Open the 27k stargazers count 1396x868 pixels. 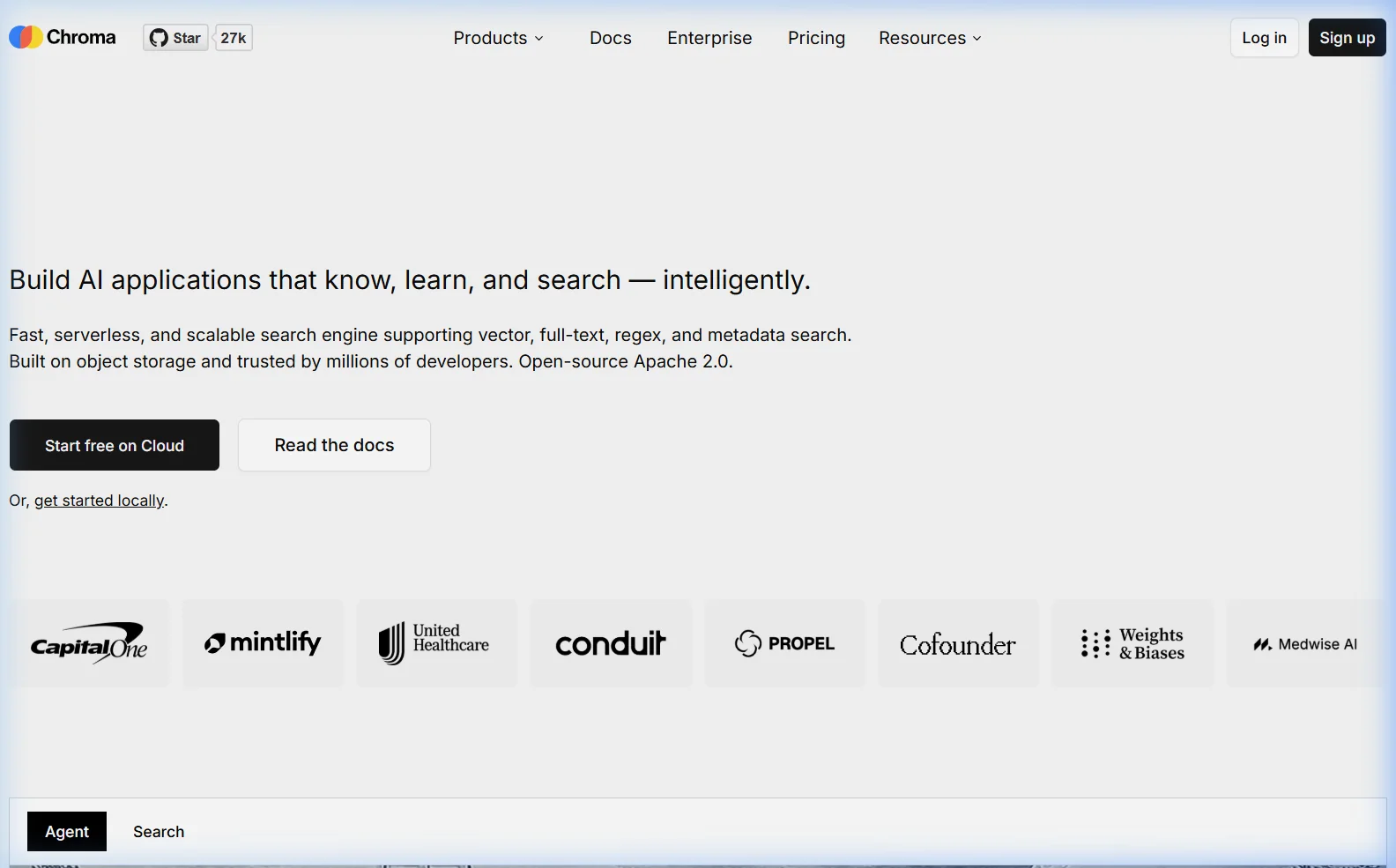(234, 38)
